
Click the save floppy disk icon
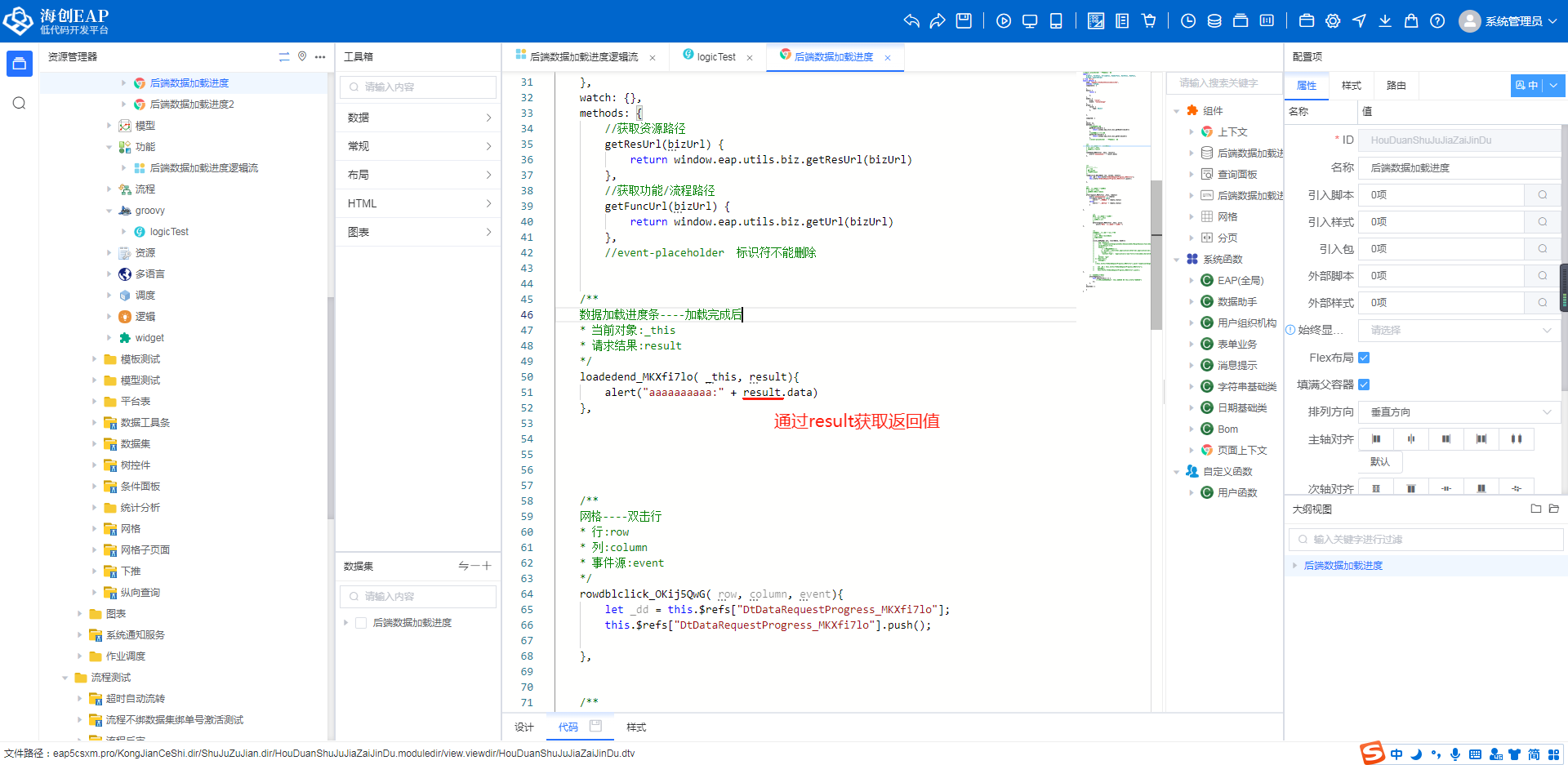click(x=964, y=21)
